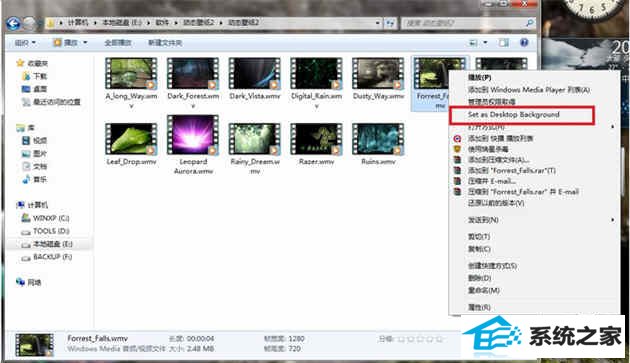
Task: Click the refresh button beside address bar
Action: tap(390, 23)
